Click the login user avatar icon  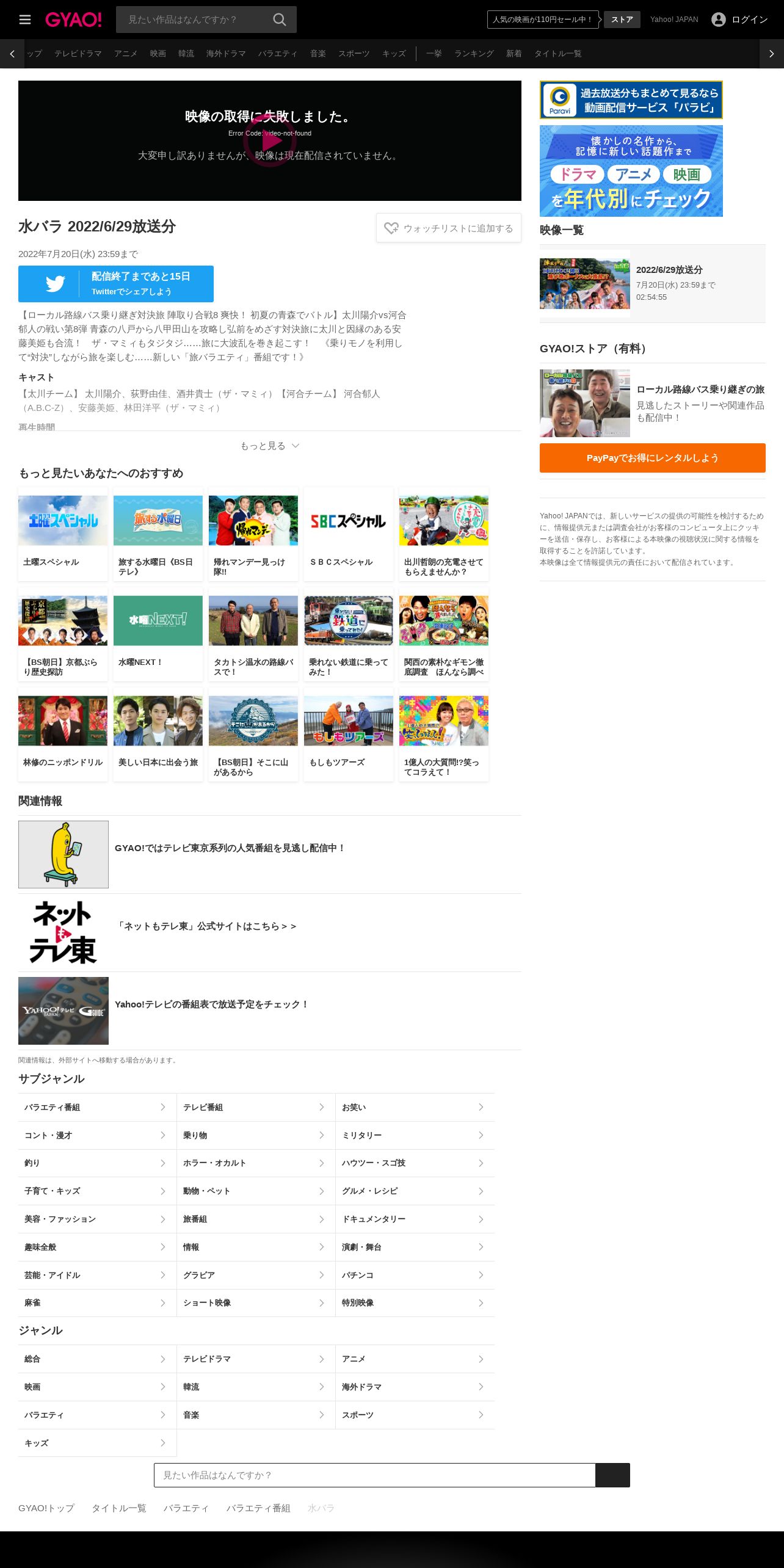click(x=719, y=20)
